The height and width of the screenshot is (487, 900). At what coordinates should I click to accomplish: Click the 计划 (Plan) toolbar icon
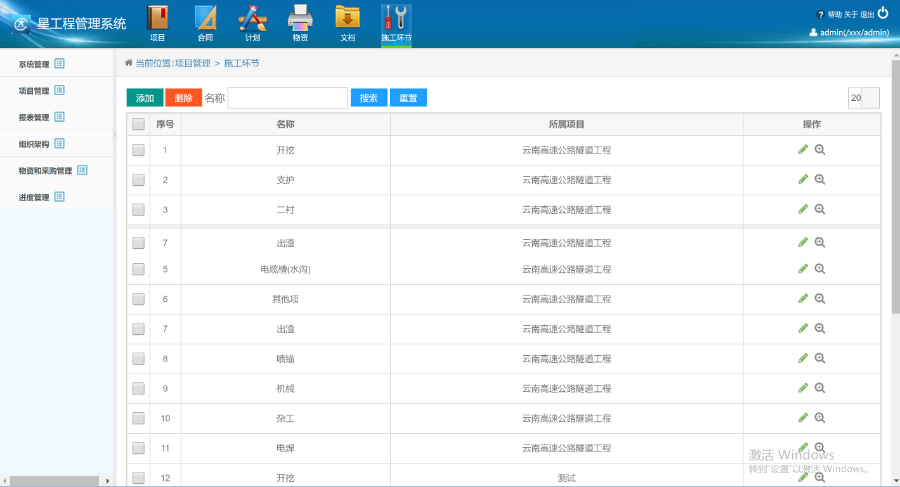(x=252, y=22)
